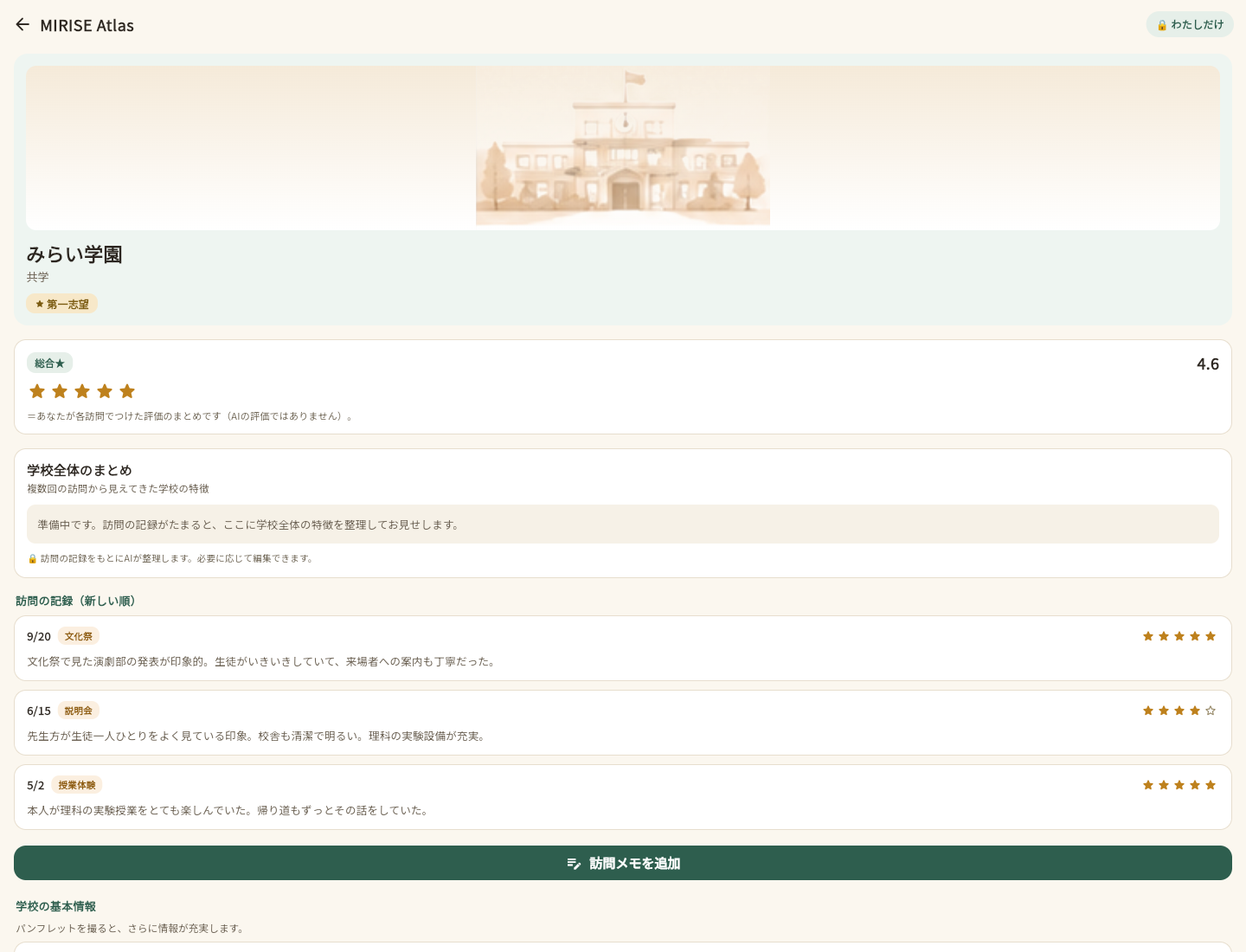
Task: Click the overall five-star rating row
Action: (82, 391)
